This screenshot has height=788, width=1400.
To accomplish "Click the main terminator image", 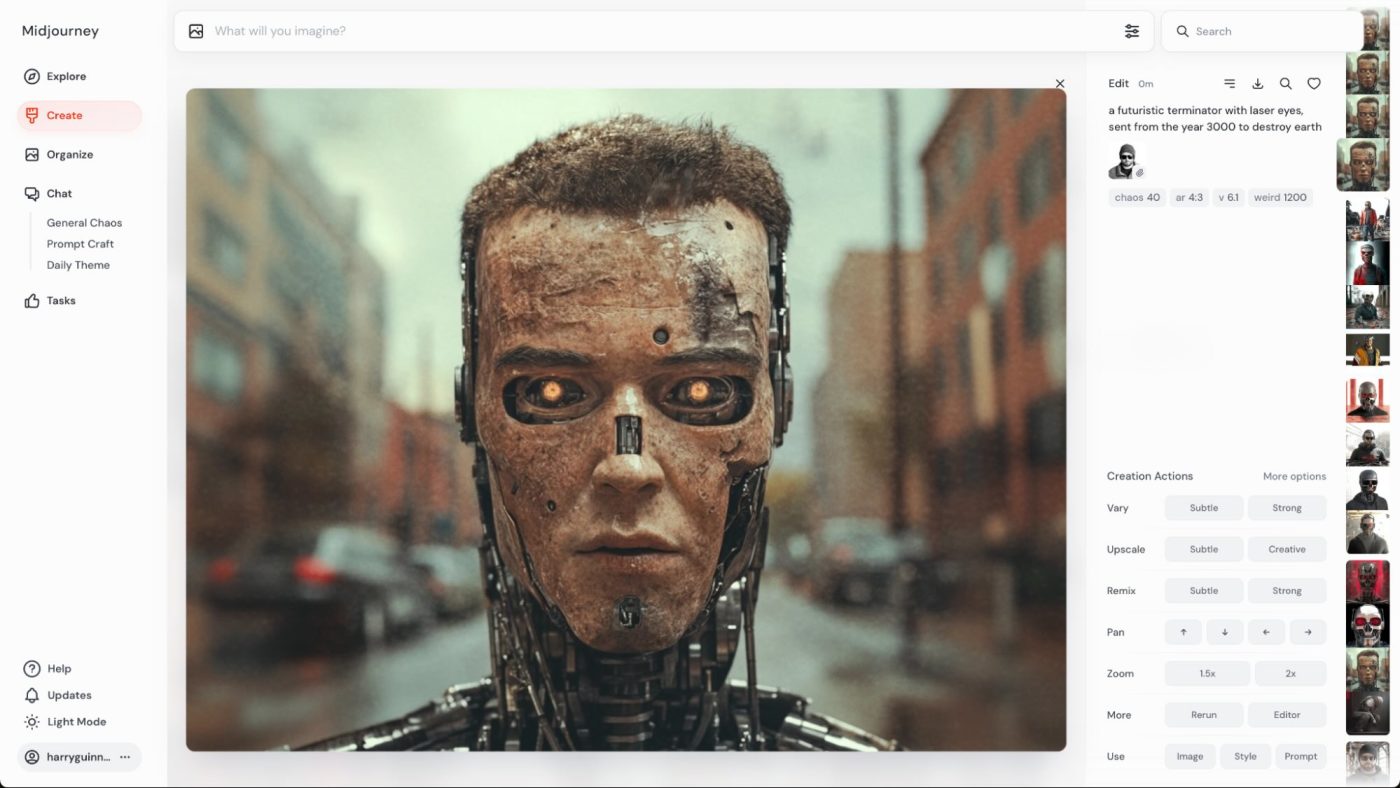I will tap(626, 420).
